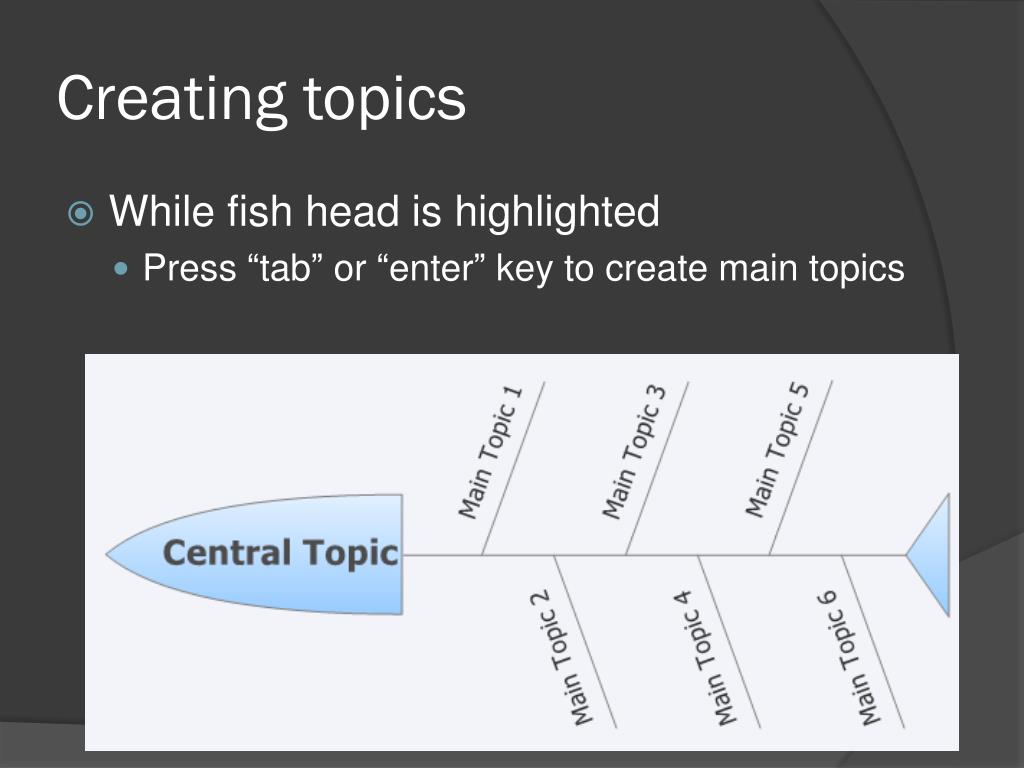Select the Main Topic 3 label

click(634, 452)
